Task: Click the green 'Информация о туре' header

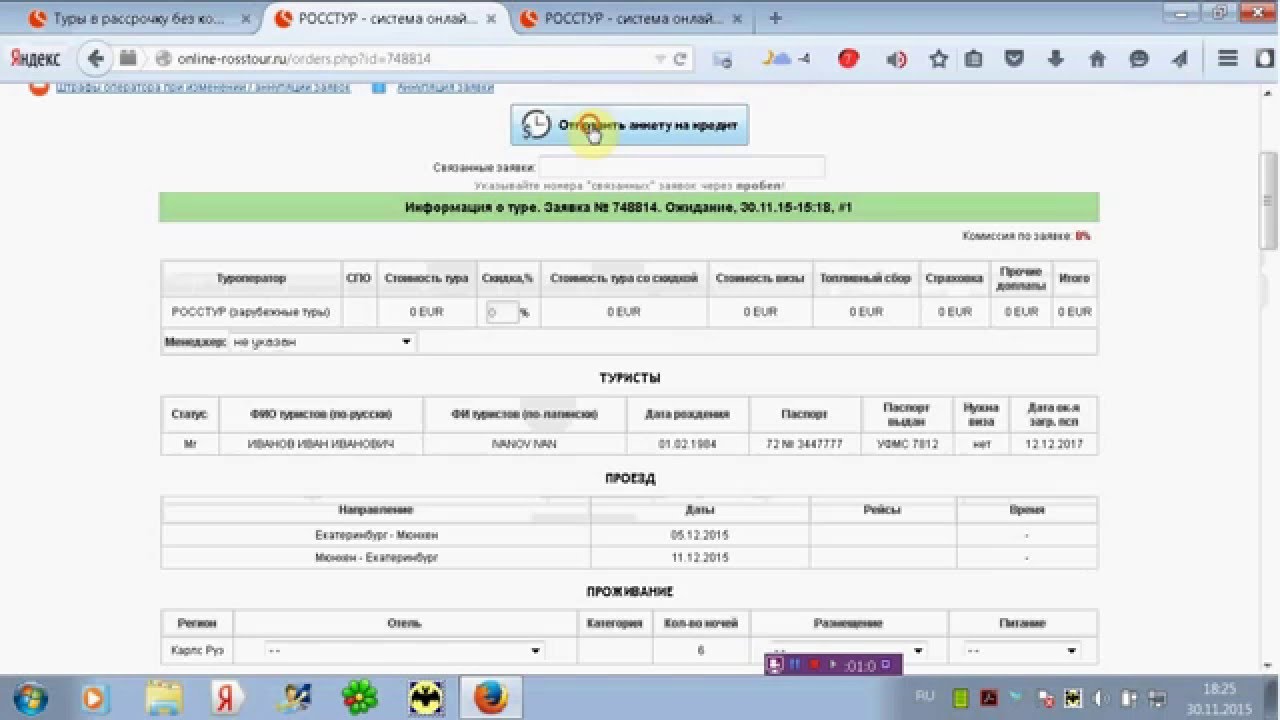Action: click(x=629, y=207)
